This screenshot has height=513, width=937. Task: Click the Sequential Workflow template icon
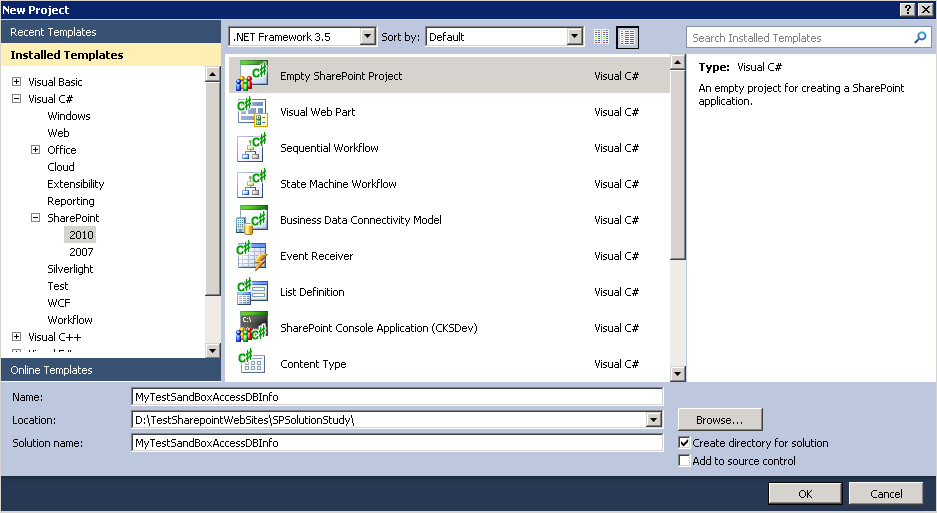coord(252,148)
